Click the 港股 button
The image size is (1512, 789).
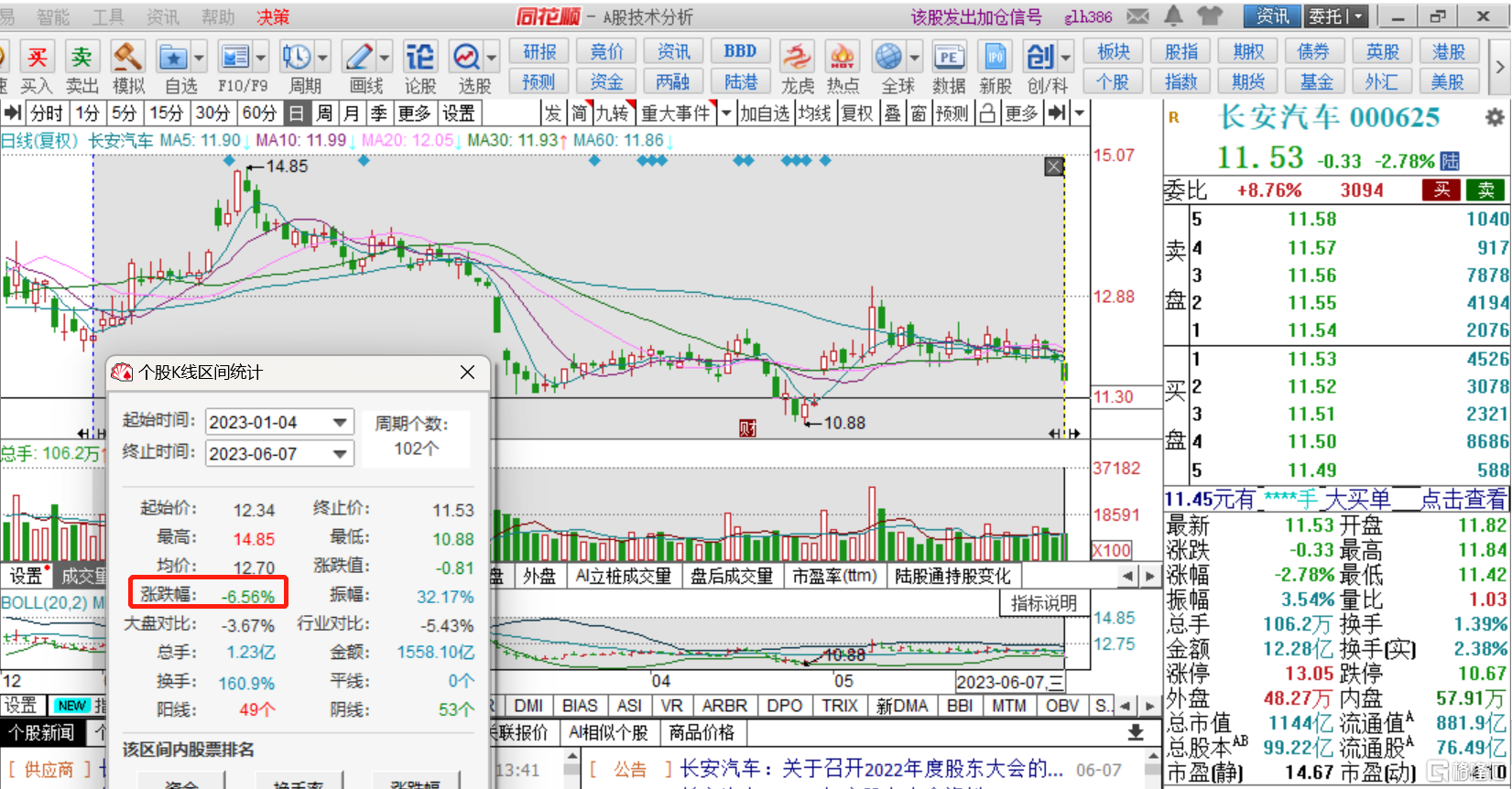click(x=1449, y=52)
